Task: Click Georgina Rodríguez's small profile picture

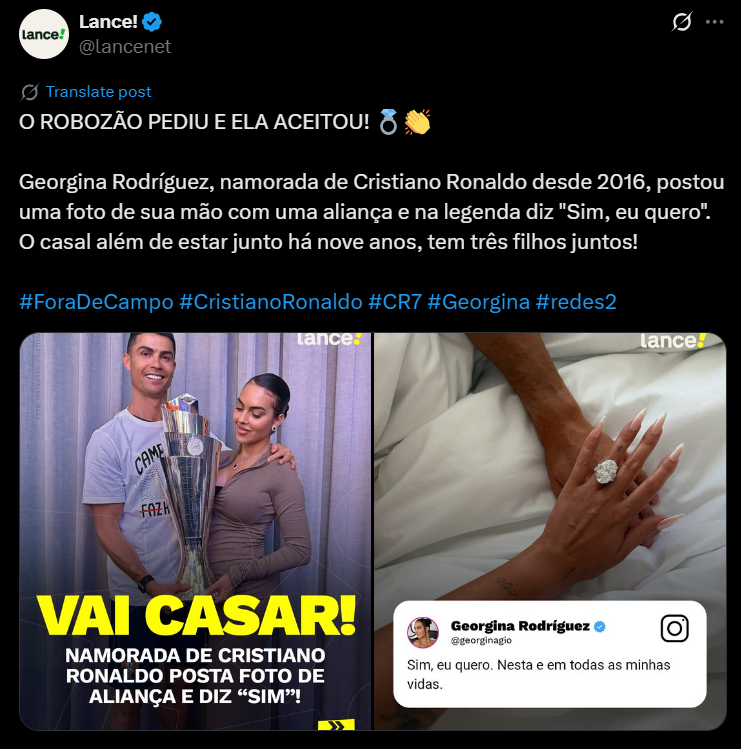Action: coord(423,632)
